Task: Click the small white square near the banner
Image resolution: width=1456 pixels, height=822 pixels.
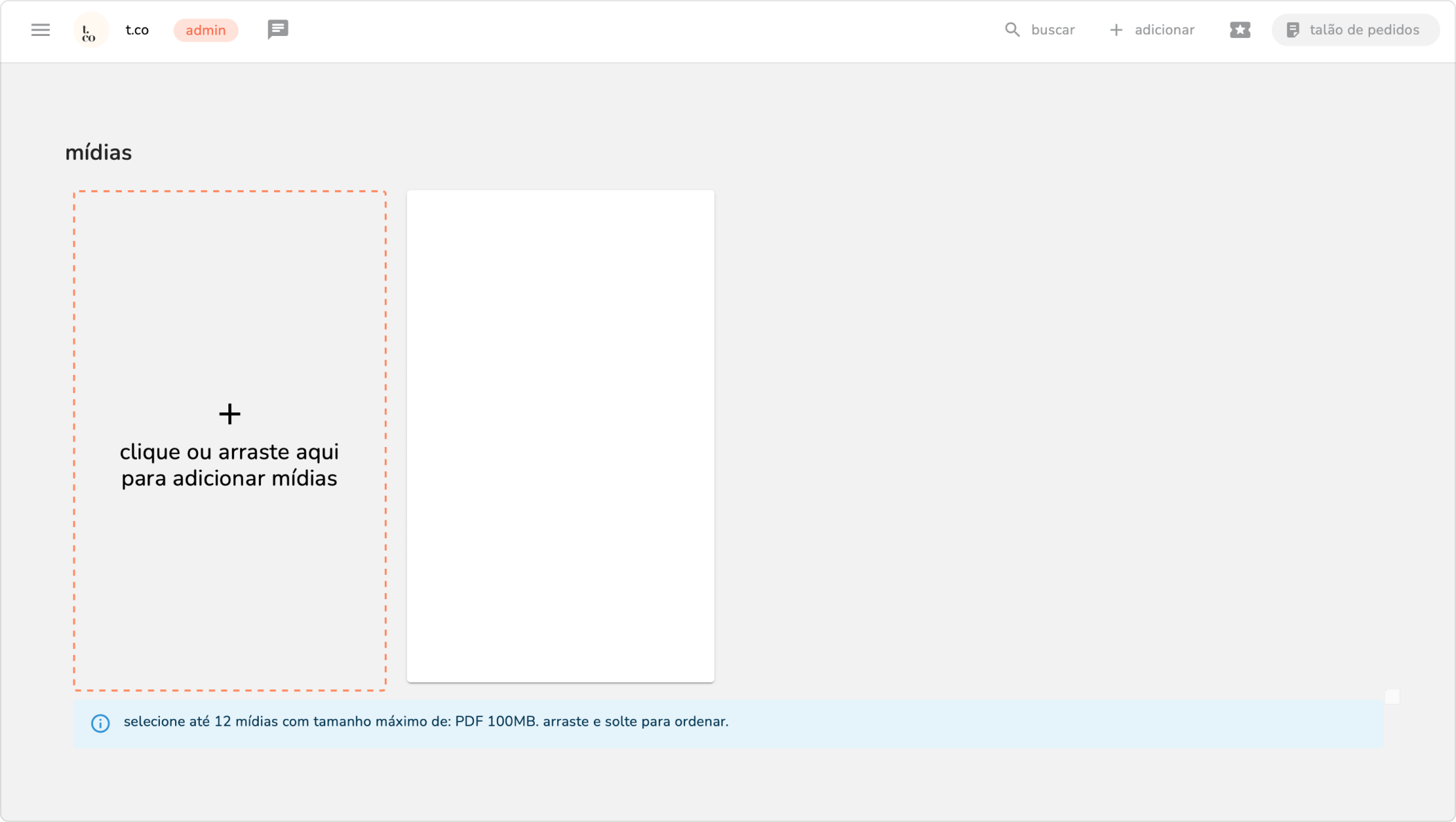Action: [1392, 696]
